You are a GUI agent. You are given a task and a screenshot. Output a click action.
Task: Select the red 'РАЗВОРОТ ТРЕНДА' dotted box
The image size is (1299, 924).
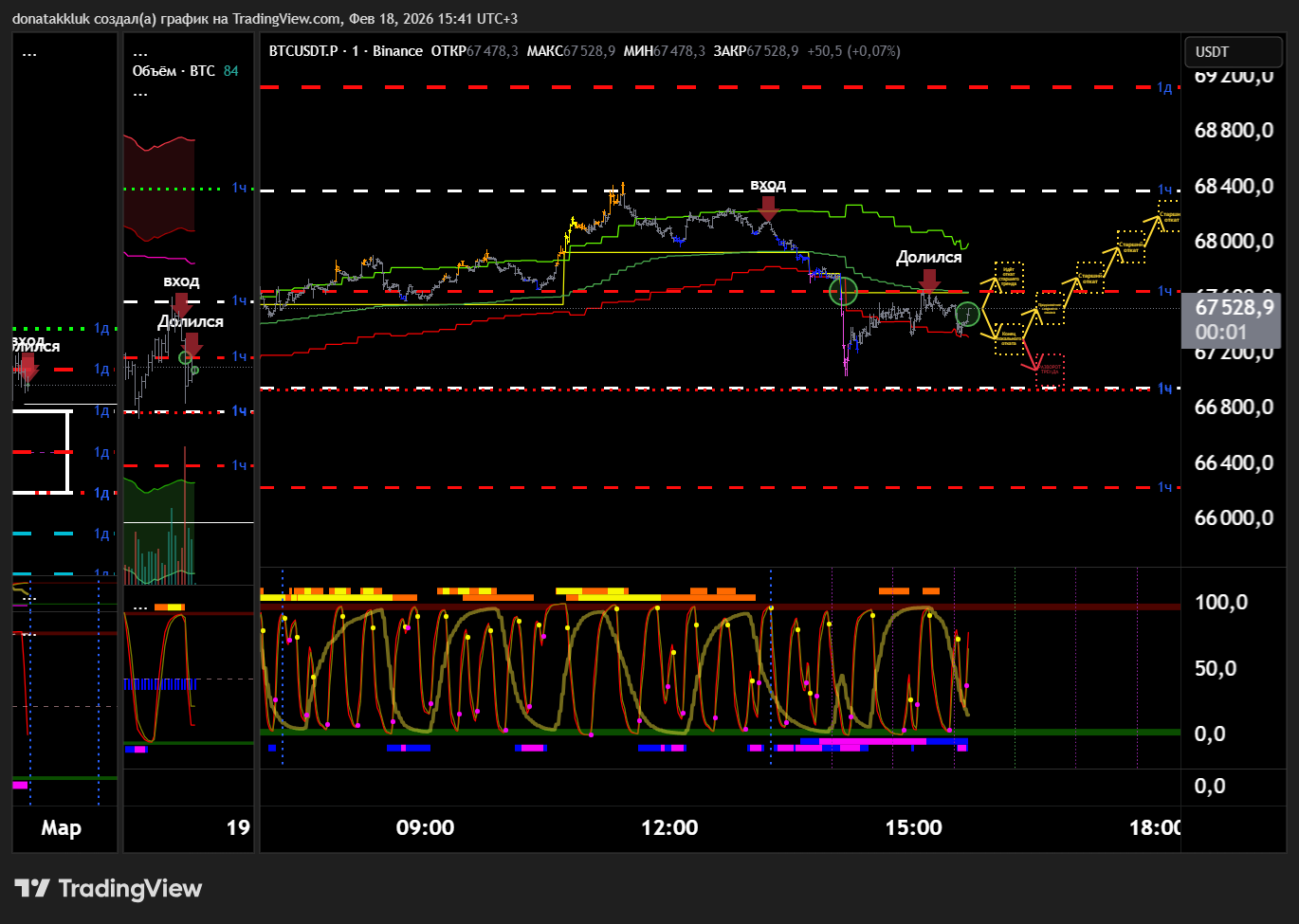pos(1051,371)
